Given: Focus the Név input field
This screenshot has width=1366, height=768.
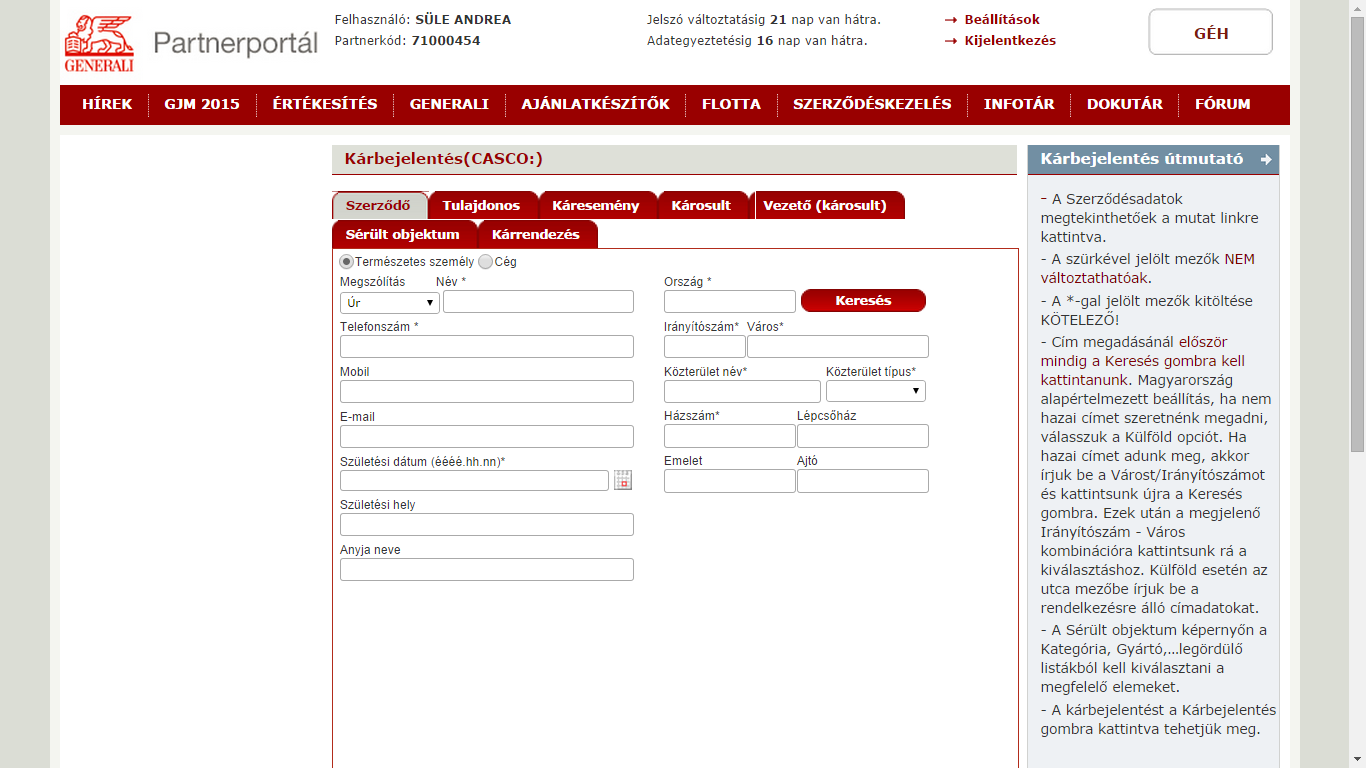Looking at the screenshot, I should tap(538, 302).
